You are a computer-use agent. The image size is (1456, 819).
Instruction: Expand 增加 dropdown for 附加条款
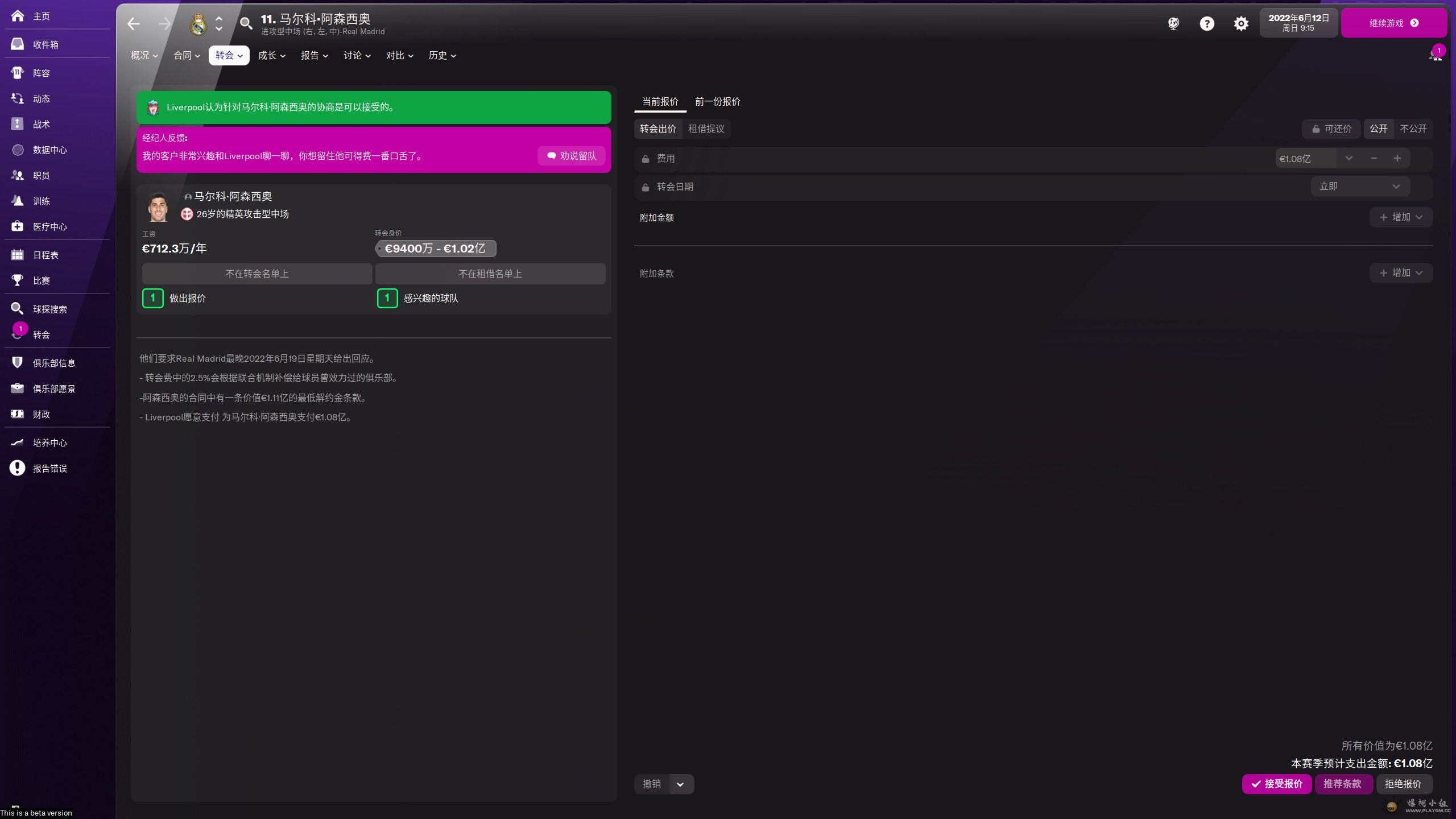point(1401,273)
